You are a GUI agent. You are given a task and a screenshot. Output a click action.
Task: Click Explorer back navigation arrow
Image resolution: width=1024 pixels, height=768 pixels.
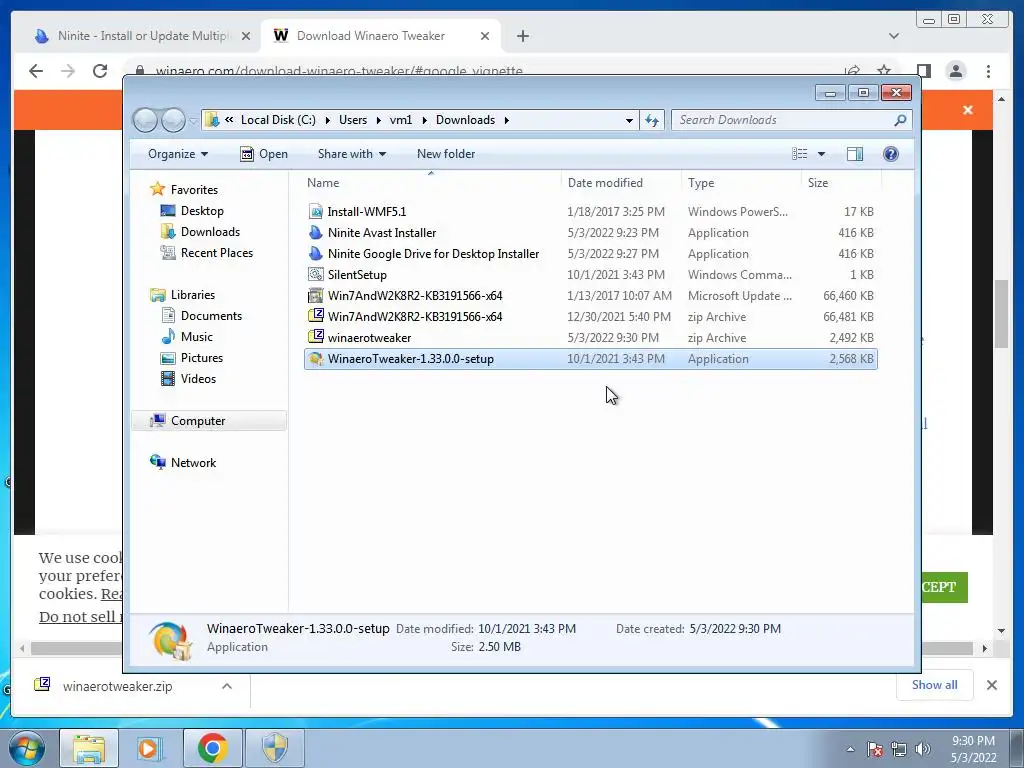tap(145, 120)
